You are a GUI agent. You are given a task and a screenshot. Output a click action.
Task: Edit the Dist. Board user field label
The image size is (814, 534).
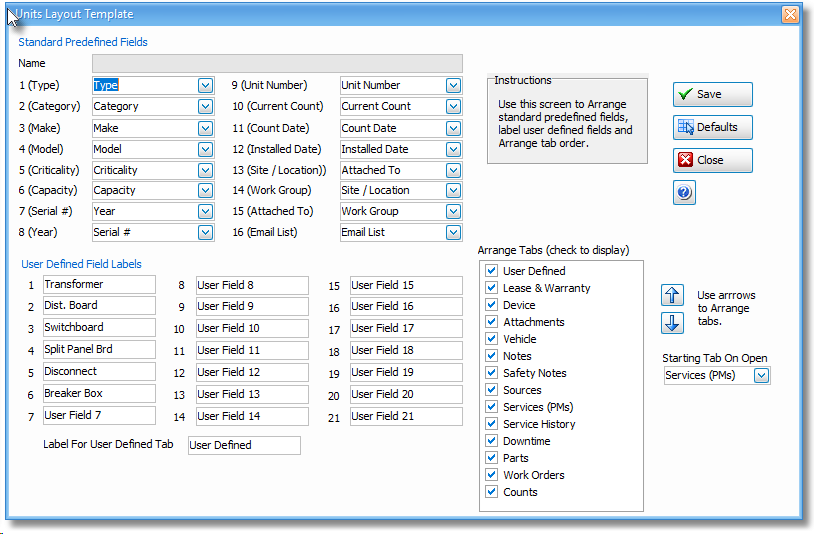click(x=99, y=306)
